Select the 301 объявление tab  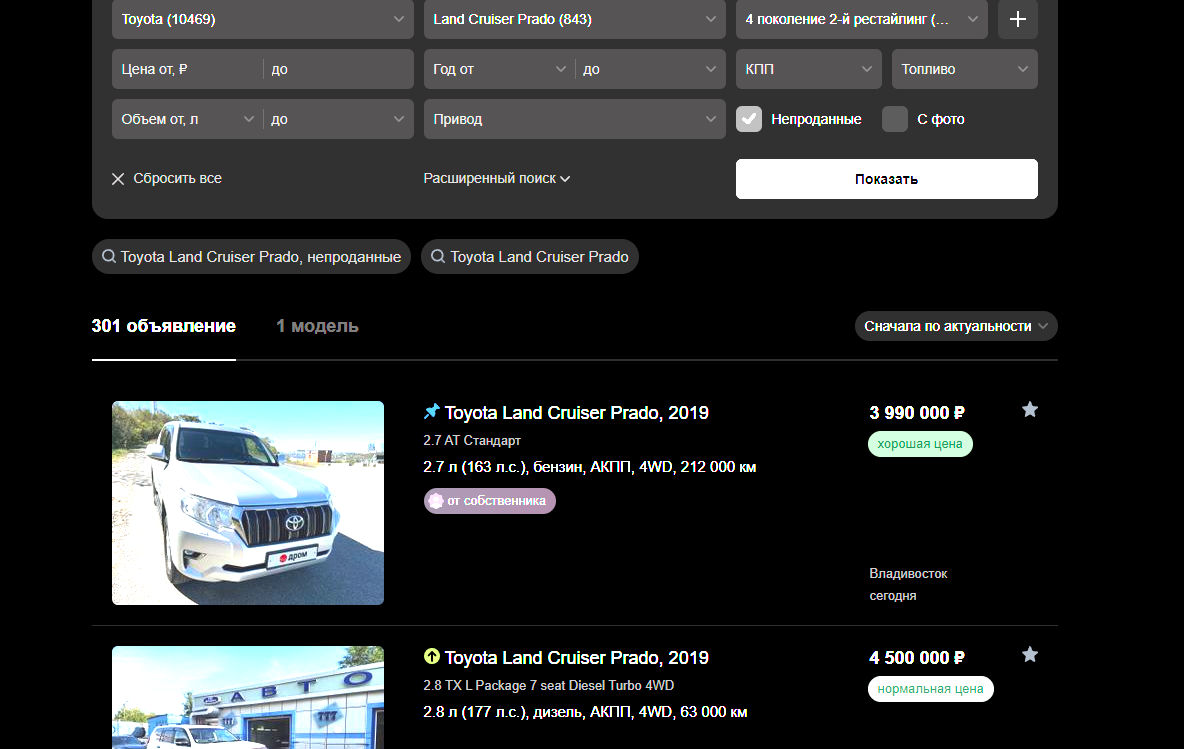pos(164,326)
